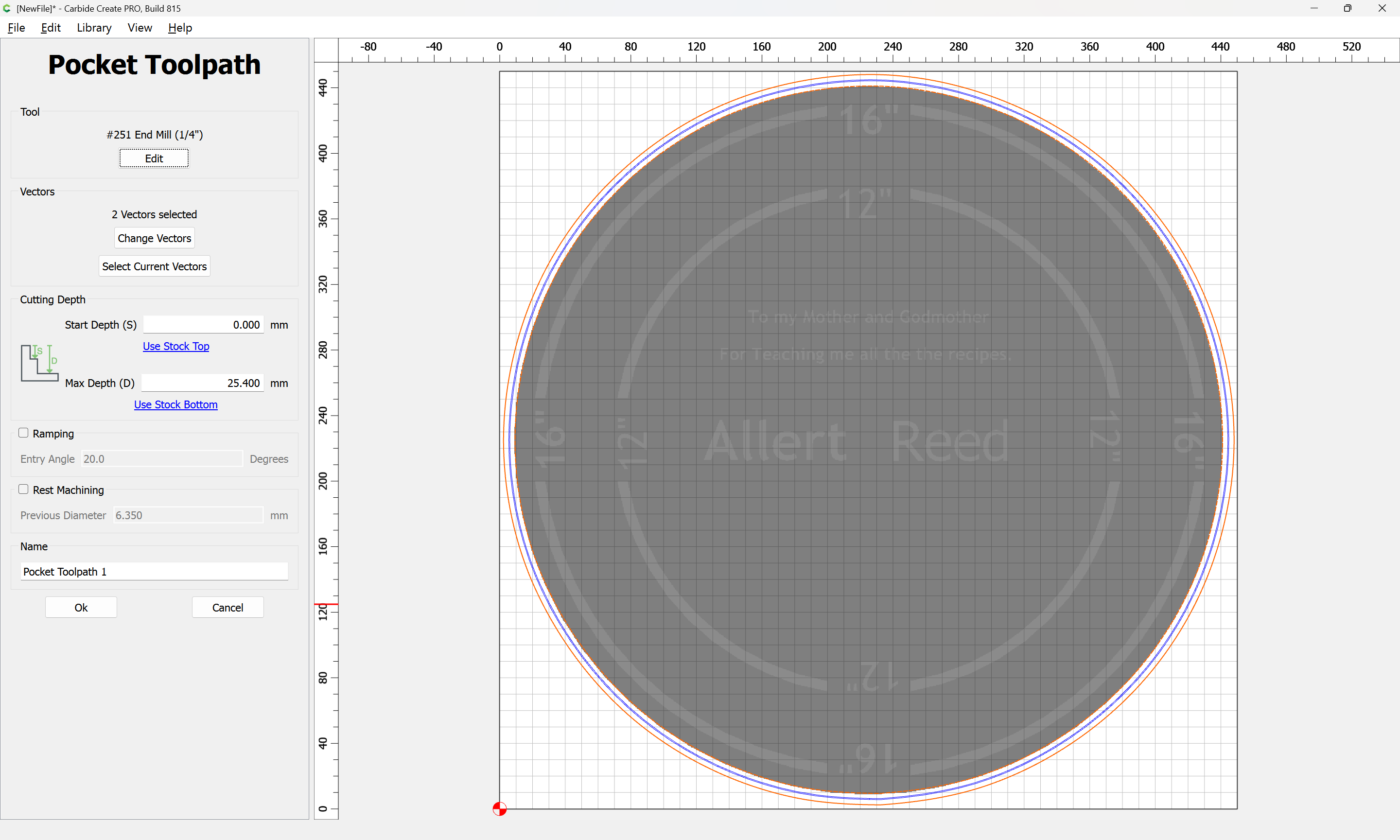Click the Change Vectors button
This screenshot has width=1400, height=840.
155,238
